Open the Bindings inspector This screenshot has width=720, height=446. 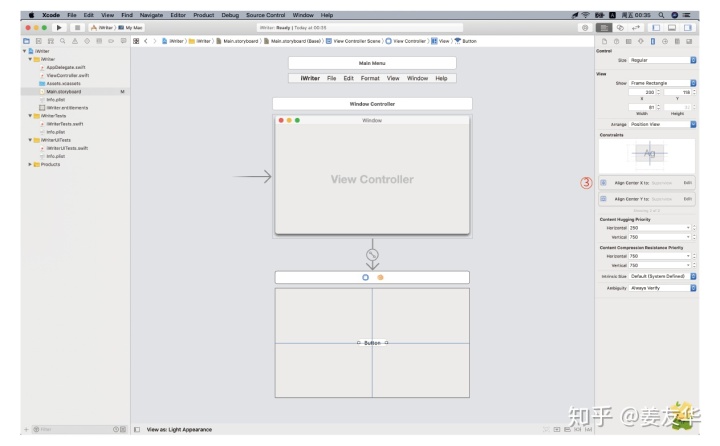pos(677,41)
